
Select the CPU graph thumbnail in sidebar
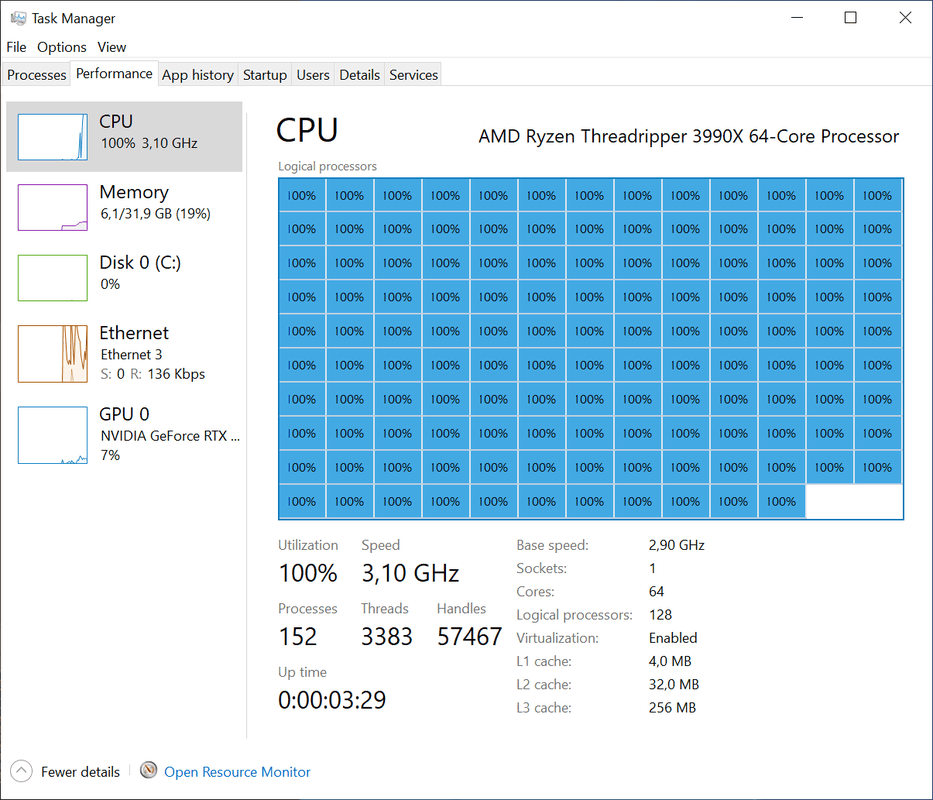point(52,136)
